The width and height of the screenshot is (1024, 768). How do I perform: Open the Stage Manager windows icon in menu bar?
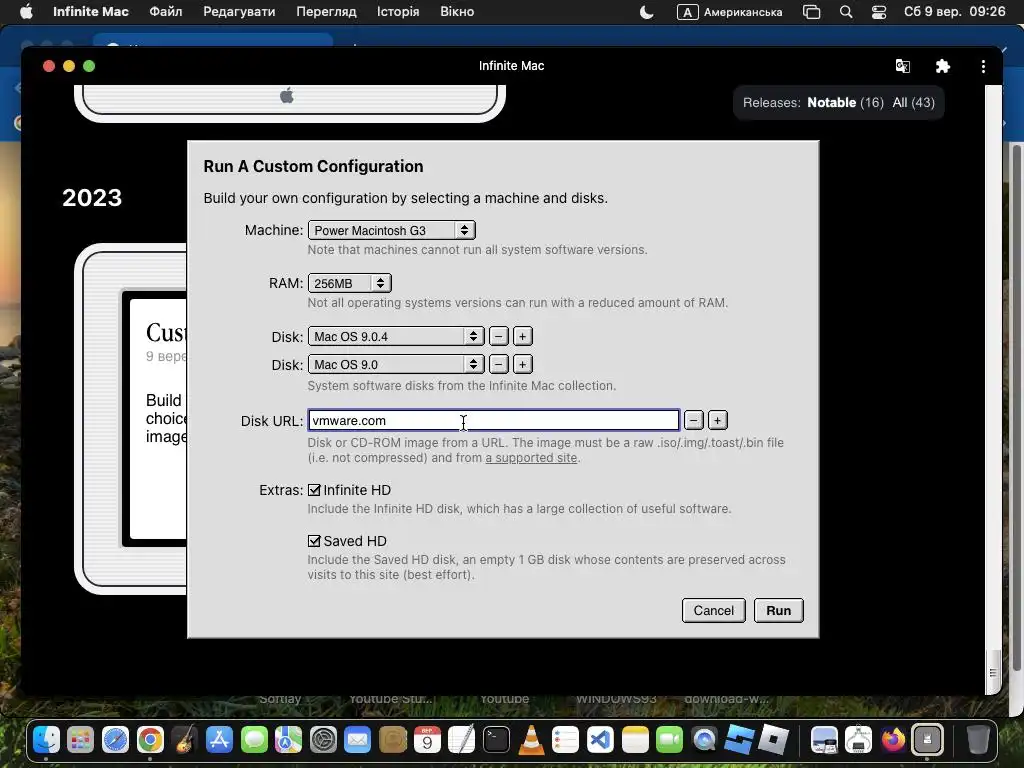(811, 12)
